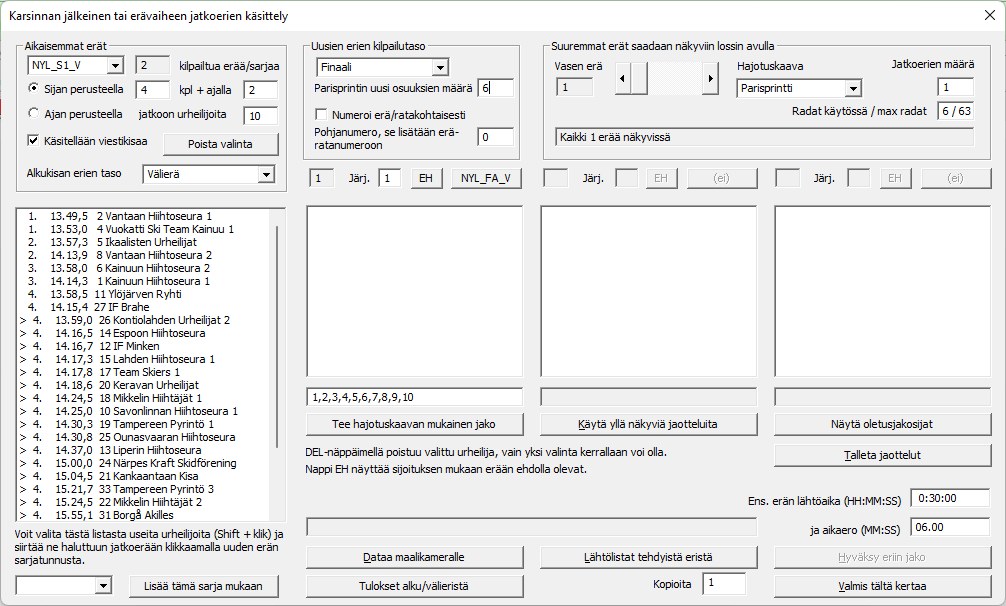This screenshot has width=1006, height=606.
Task: Click 'Valmis tältä kertaa' button
Action: [882, 586]
